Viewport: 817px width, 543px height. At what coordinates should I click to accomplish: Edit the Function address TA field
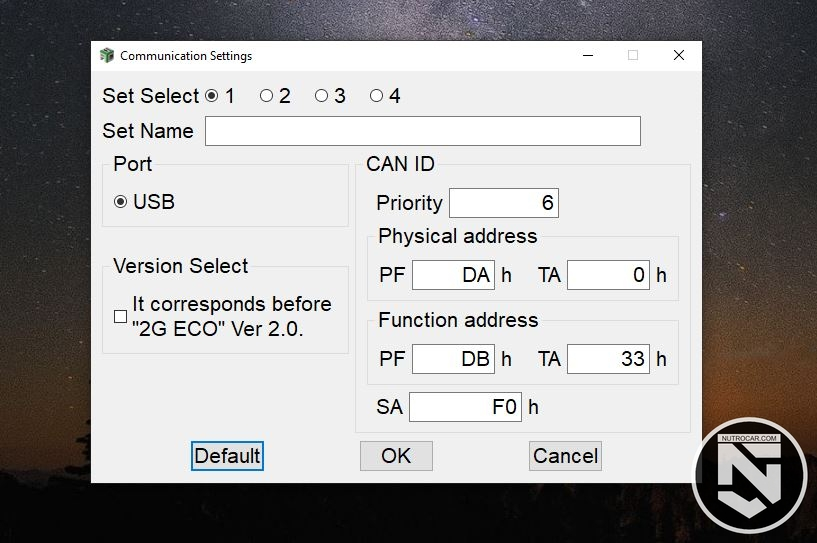point(608,359)
